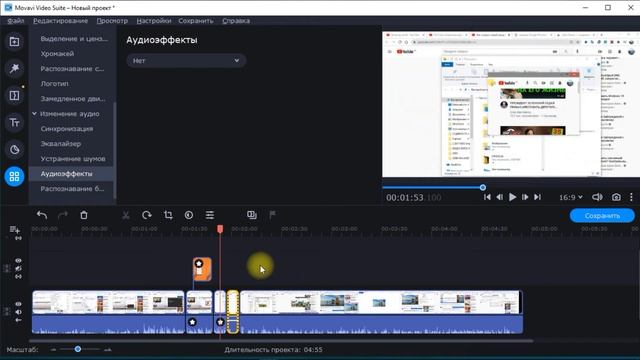Collapse the Изменение аудио section
The image size is (640, 360).
(x=34, y=113)
